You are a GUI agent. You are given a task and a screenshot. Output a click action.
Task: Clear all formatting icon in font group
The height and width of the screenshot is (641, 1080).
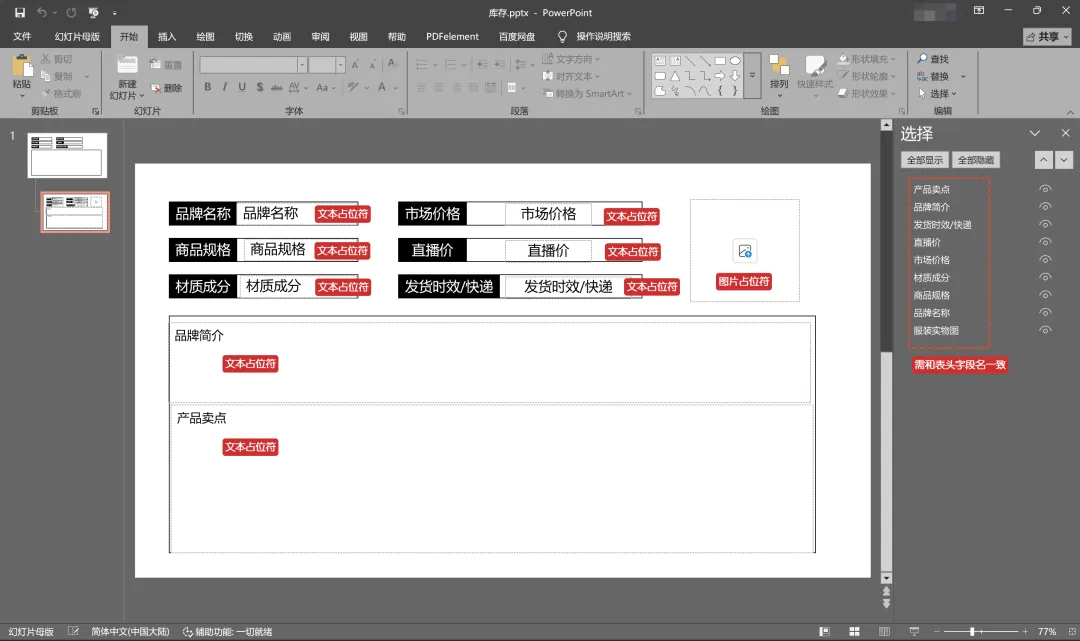(x=392, y=64)
